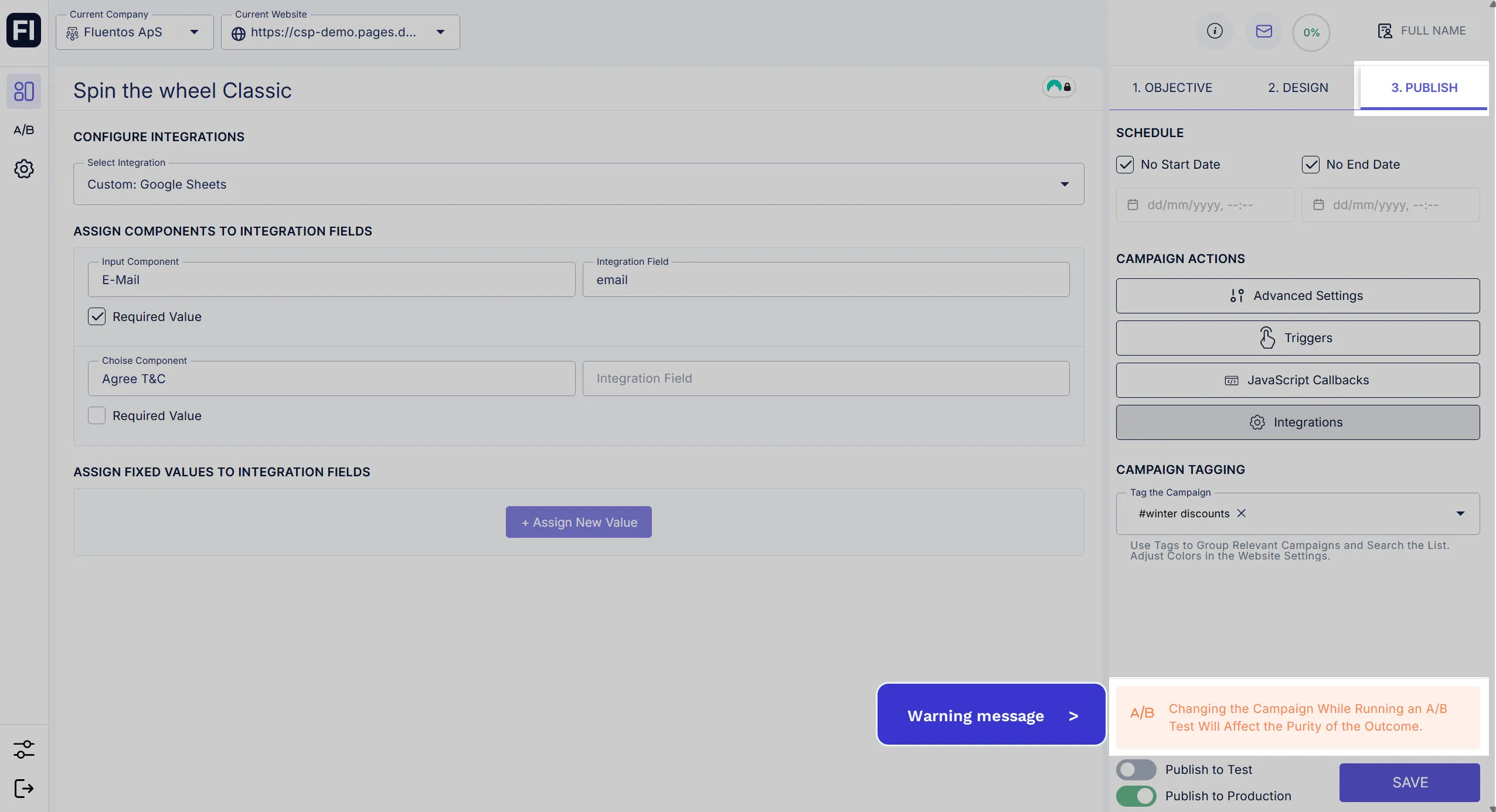The height and width of the screenshot is (812, 1496).
Task: Open the dashboard icon in left sidebar
Action: [x=23, y=91]
